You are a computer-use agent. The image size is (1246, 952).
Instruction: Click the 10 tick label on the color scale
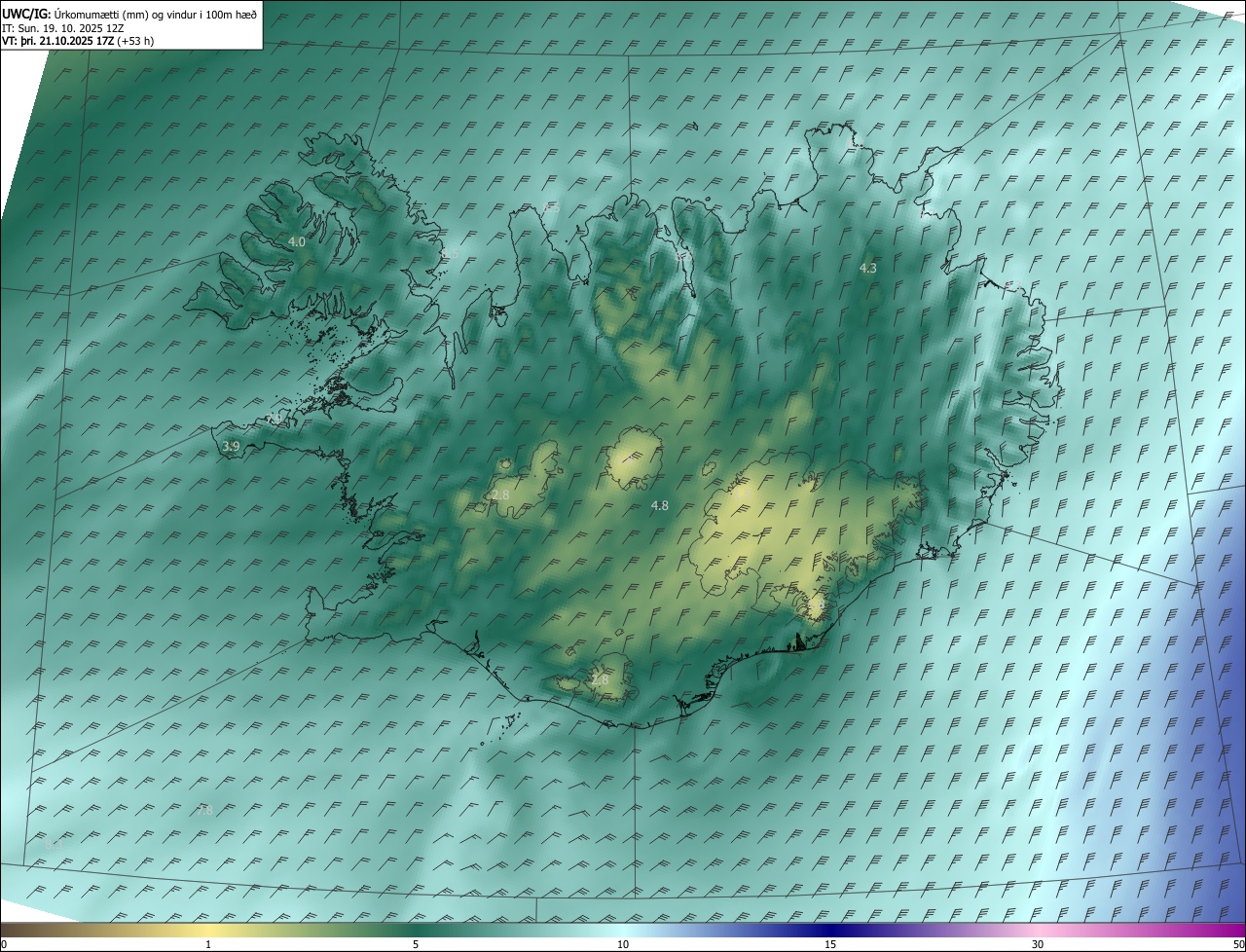click(x=623, y=944)
